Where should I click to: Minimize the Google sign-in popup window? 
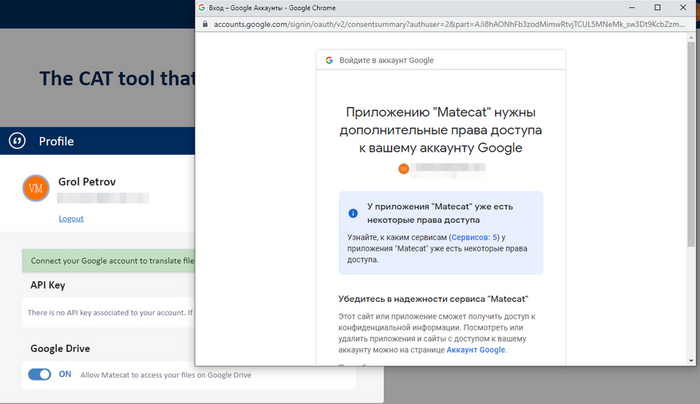(x=628, y=7)
